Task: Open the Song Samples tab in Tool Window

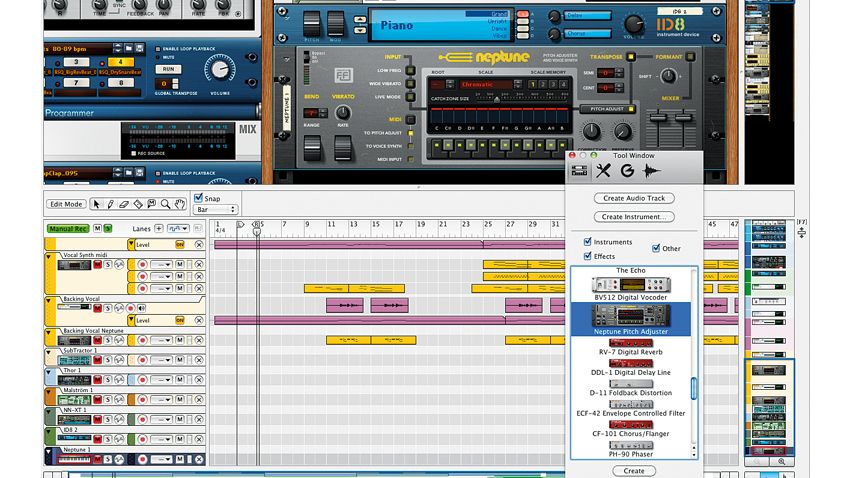Action: 651,171
